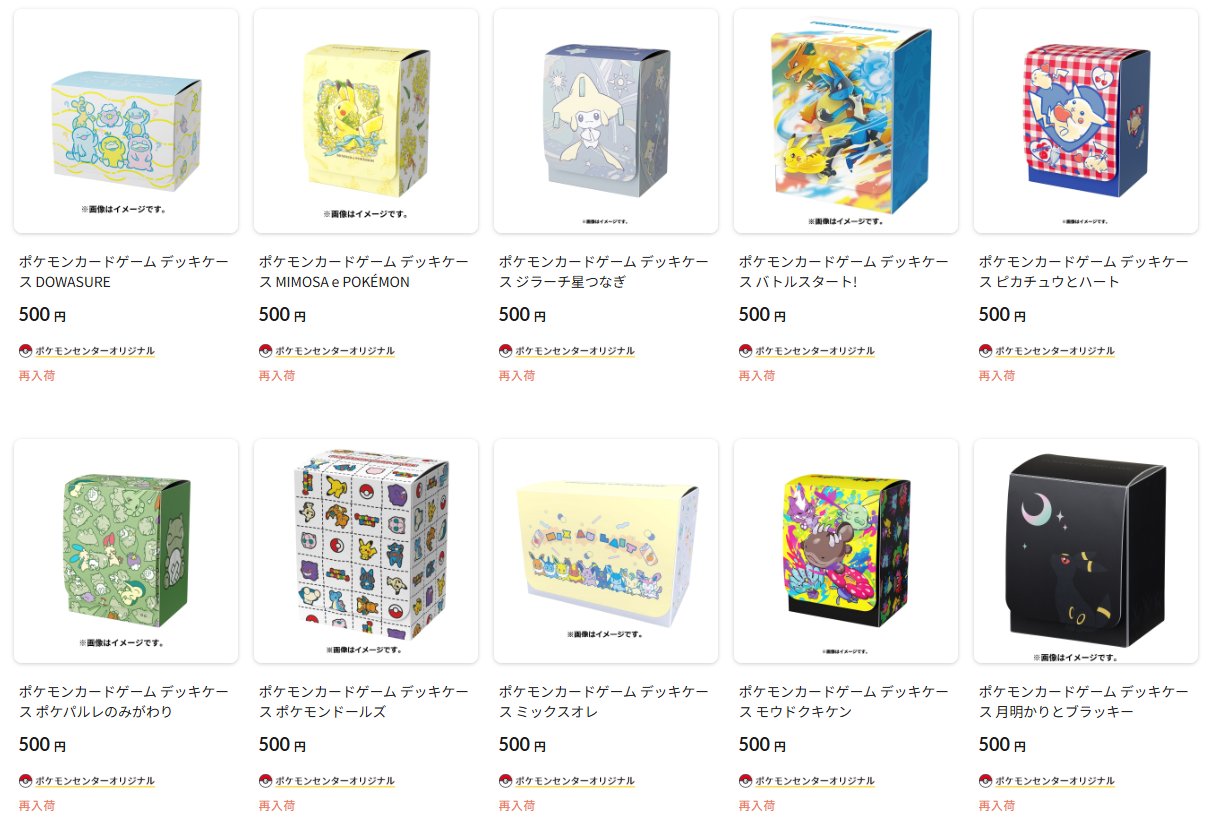This screenshot has height=836, width=1210.
Task: Select the モウドクキケン deck case image
Action: [846, 551]
